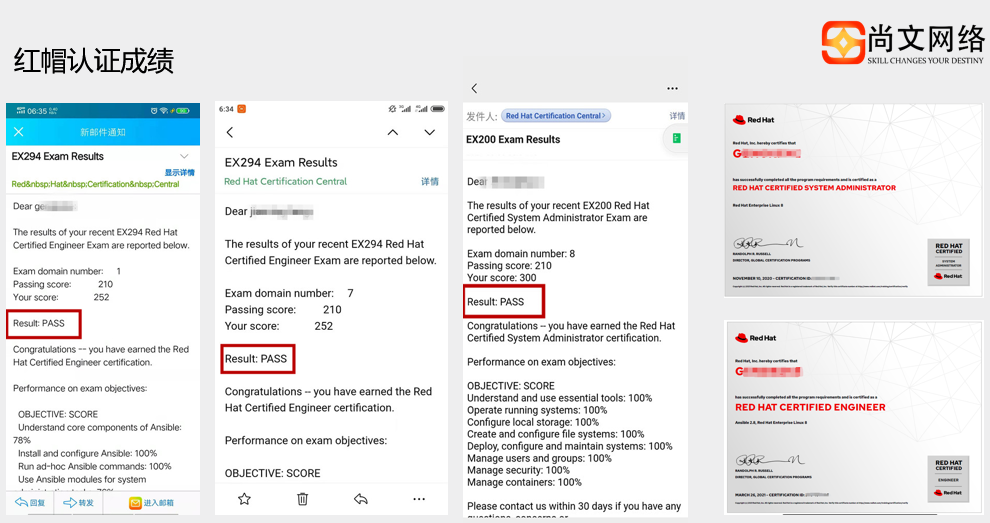Open more options in second email bottom bar
This screenshot has height=523, width=990.
[419, 499]
